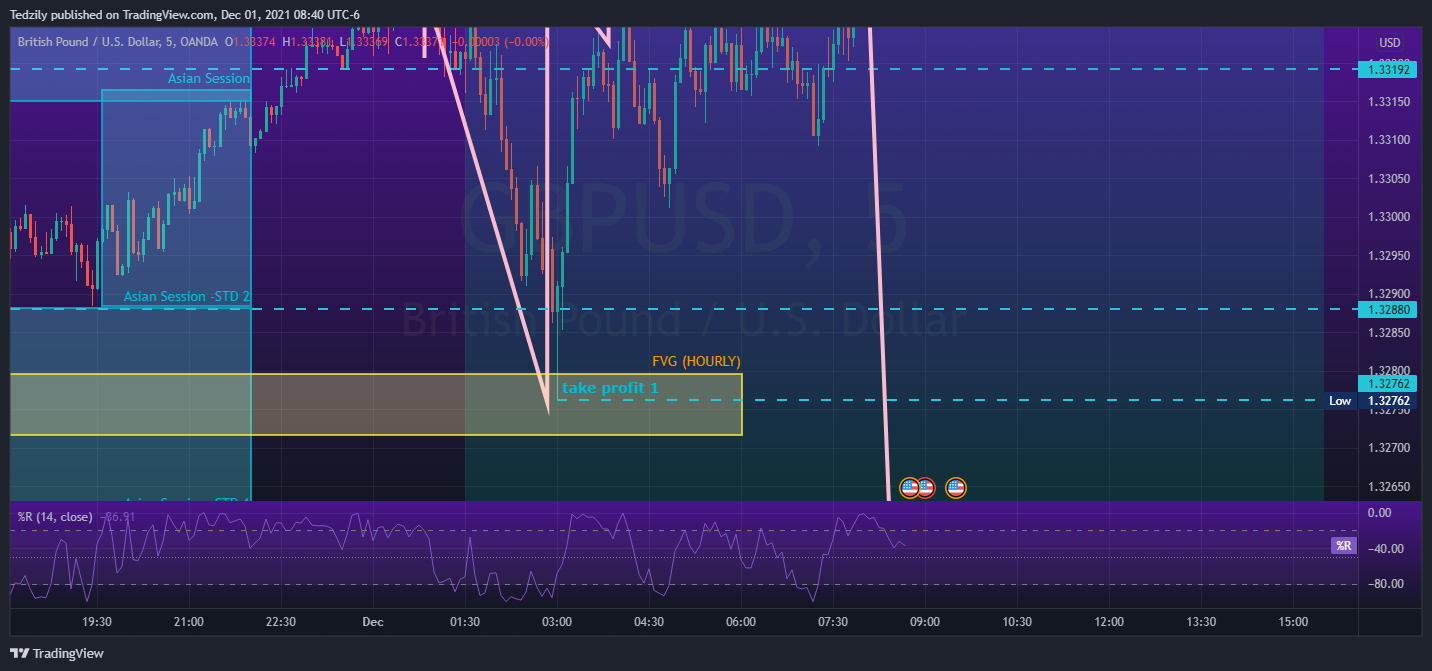This screenshot has height=671, width=1432.
Task: Select the 1.33192 cyan price label
Action: (x=1387, y=69)
